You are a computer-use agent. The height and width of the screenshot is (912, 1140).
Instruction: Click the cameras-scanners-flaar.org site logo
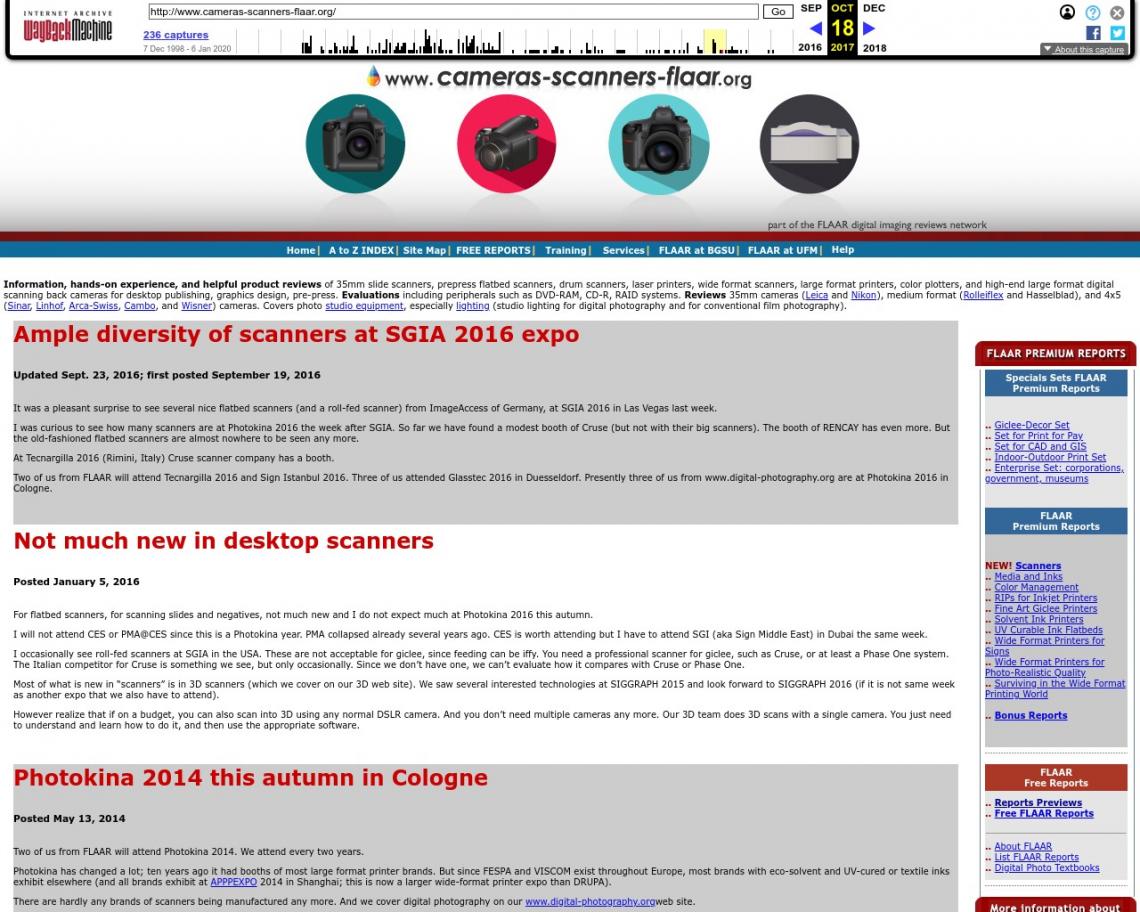click(559, 77)
